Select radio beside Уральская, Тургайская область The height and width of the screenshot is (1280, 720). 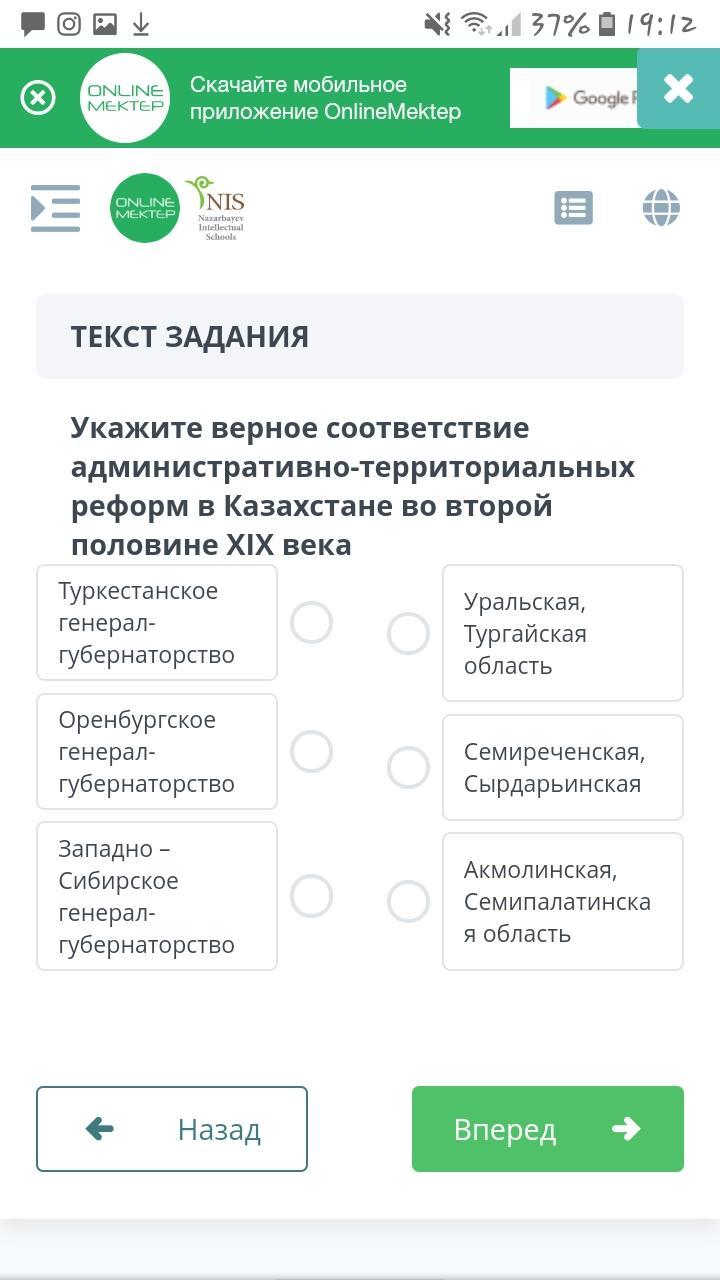pos(408,633)
